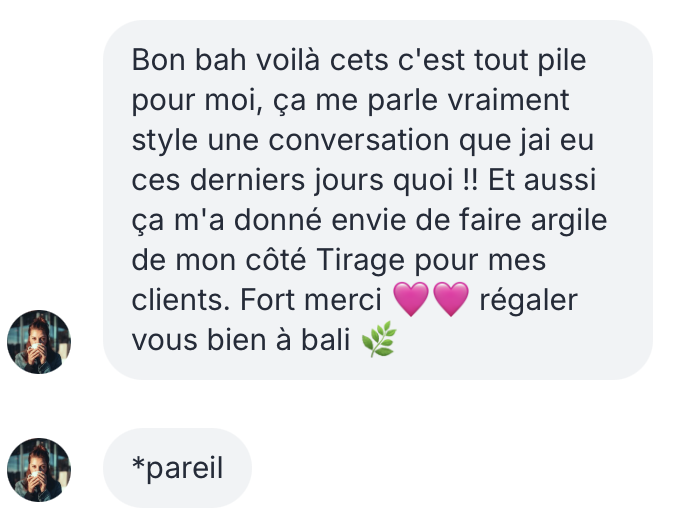Click the opening word Bon

point(158,60)
